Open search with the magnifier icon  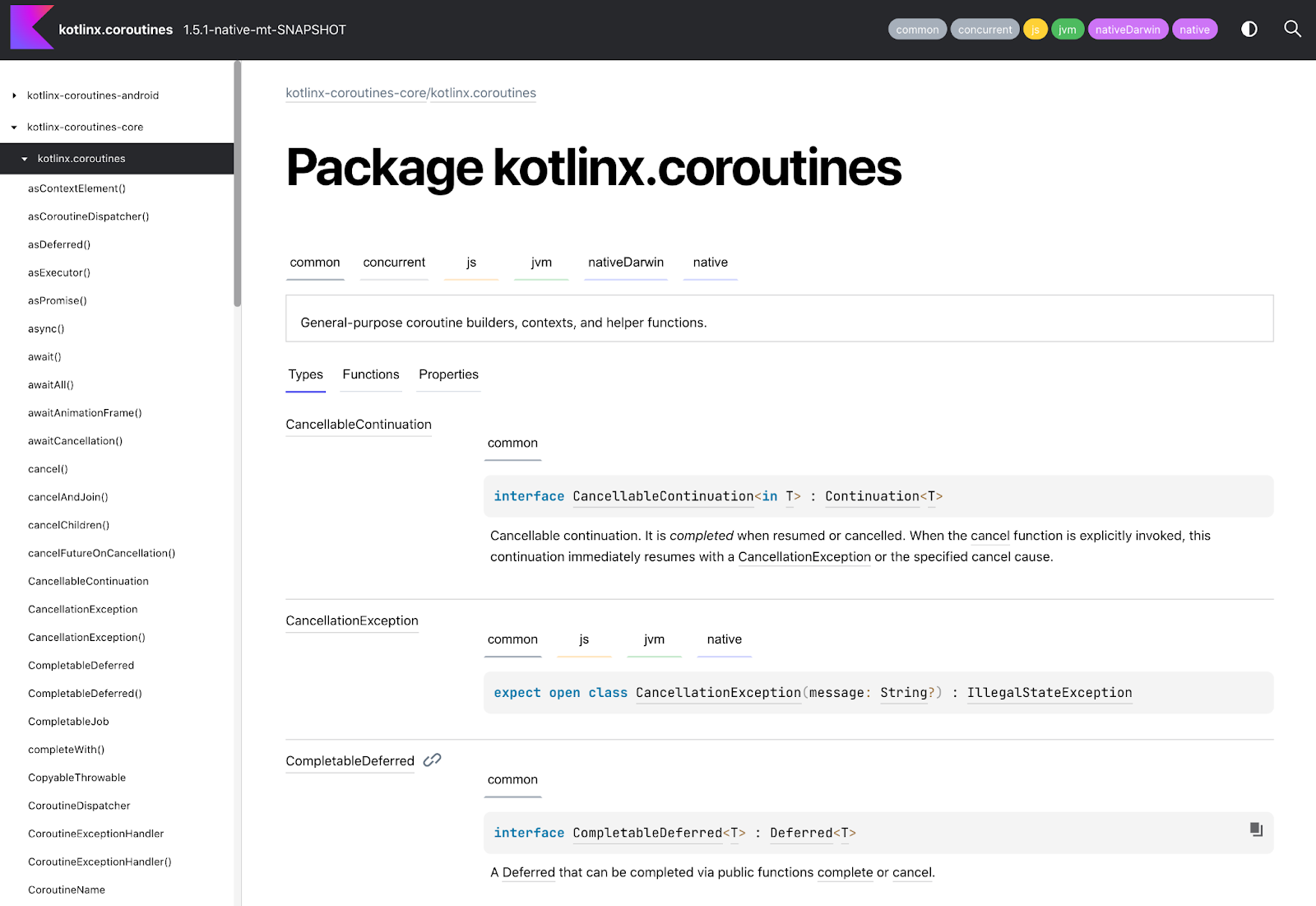point(1292,30)
